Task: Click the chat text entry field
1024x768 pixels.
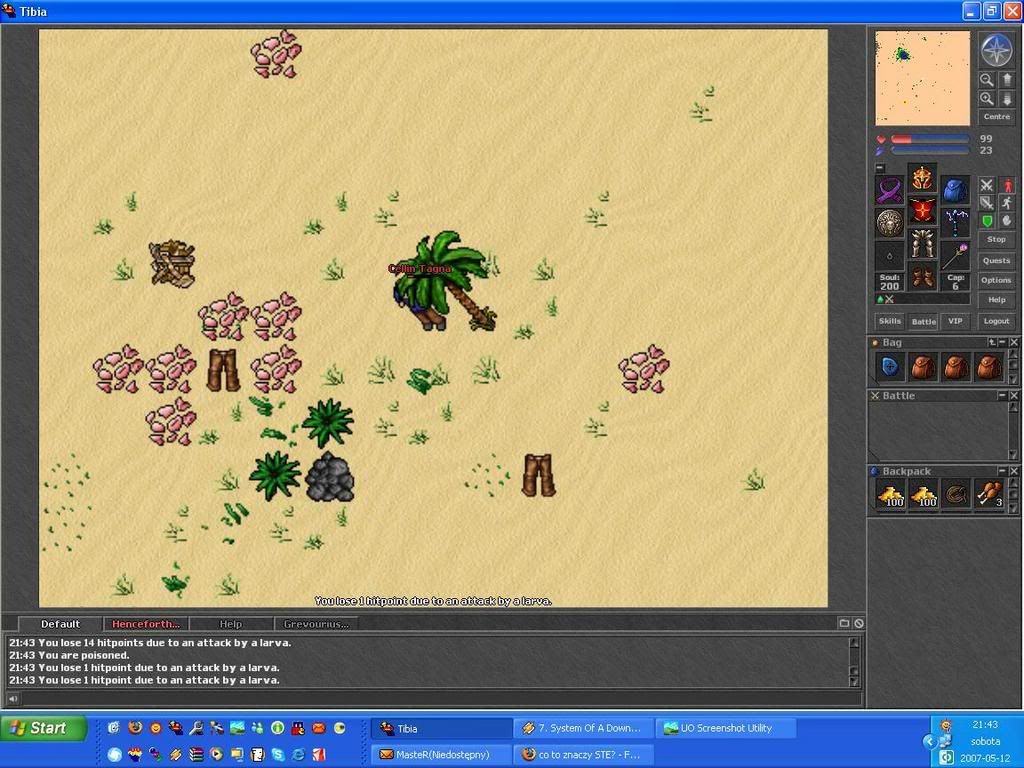Action: tap(441, 699)
